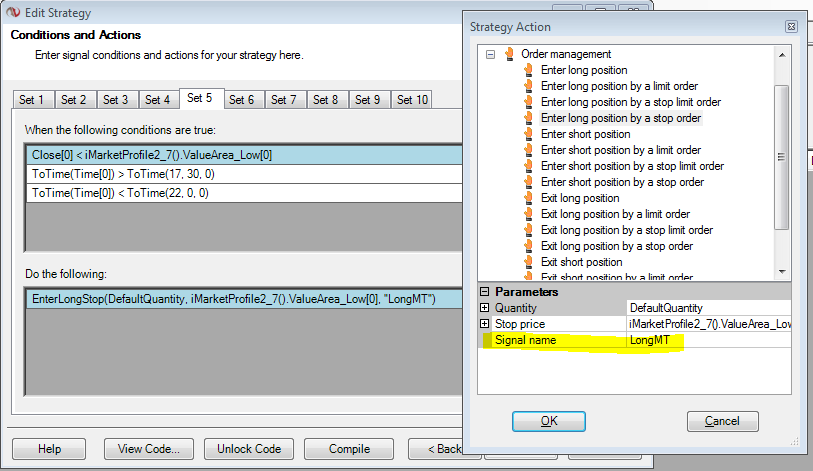Viewport: 813px width, 471px height.
Task: Click icon beside Enter short position
Action: point(528,134)
